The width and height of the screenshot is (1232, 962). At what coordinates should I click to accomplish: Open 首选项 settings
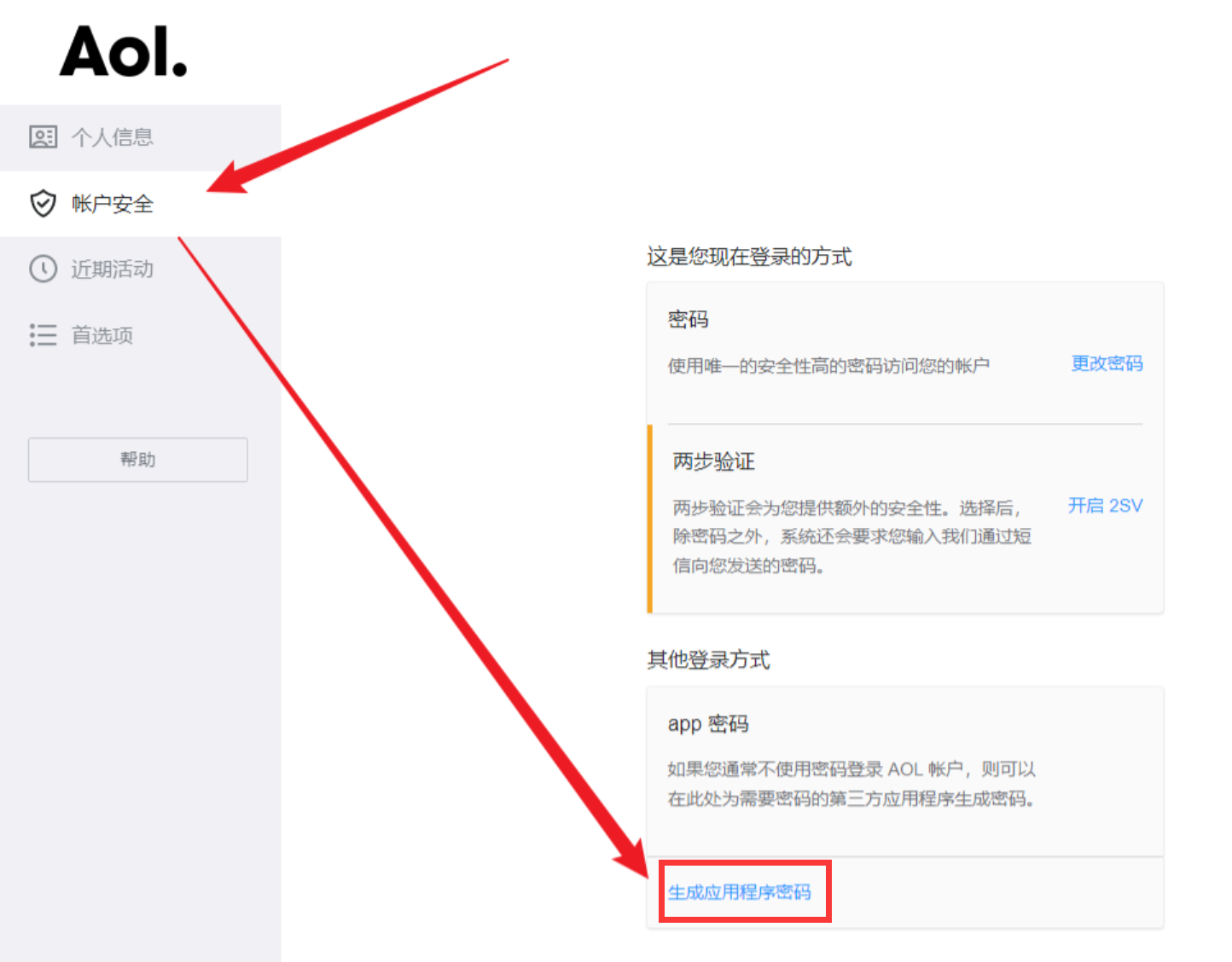[141, 335]
